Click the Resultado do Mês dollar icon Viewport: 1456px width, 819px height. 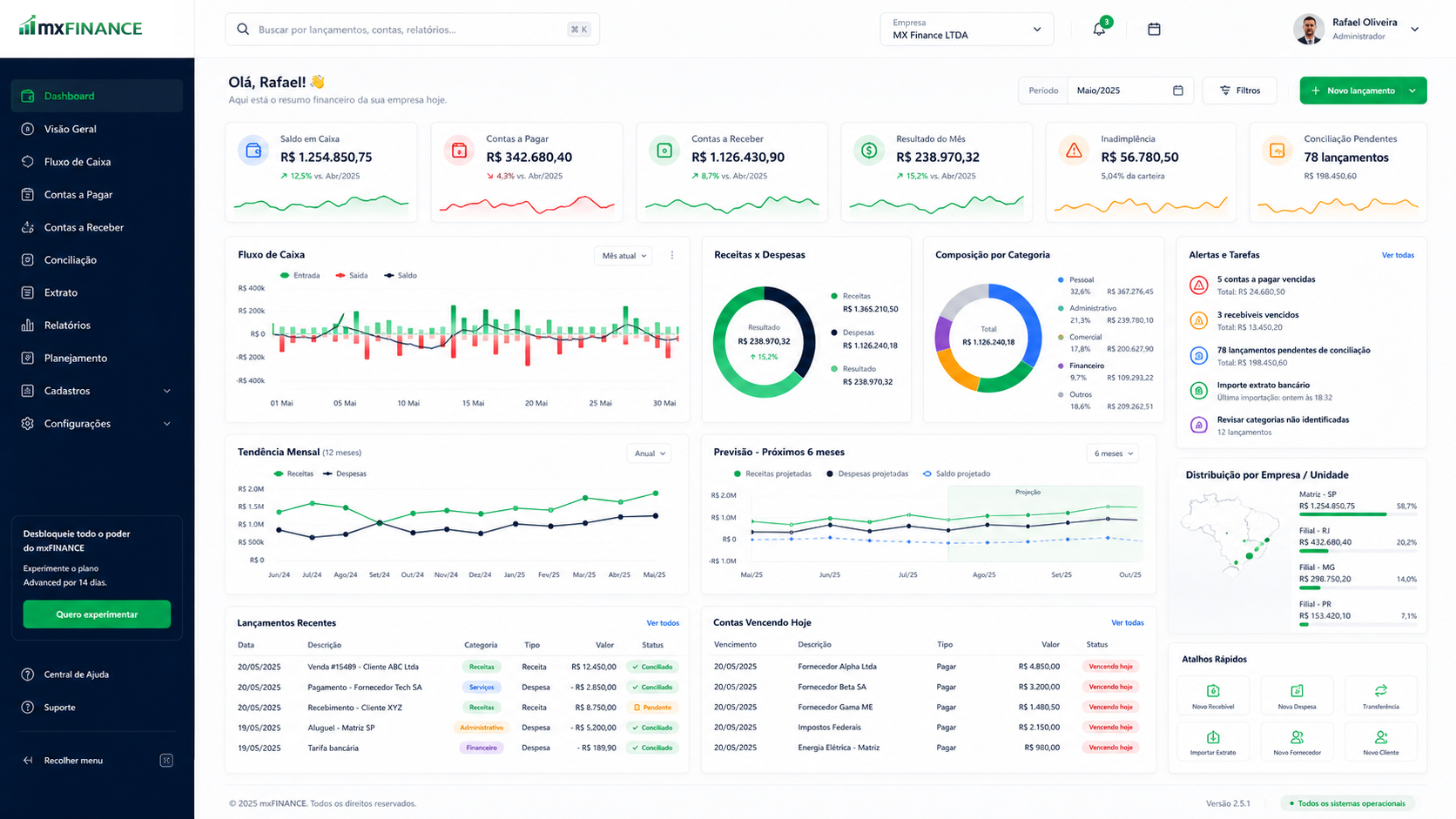(x=869, y=151)
